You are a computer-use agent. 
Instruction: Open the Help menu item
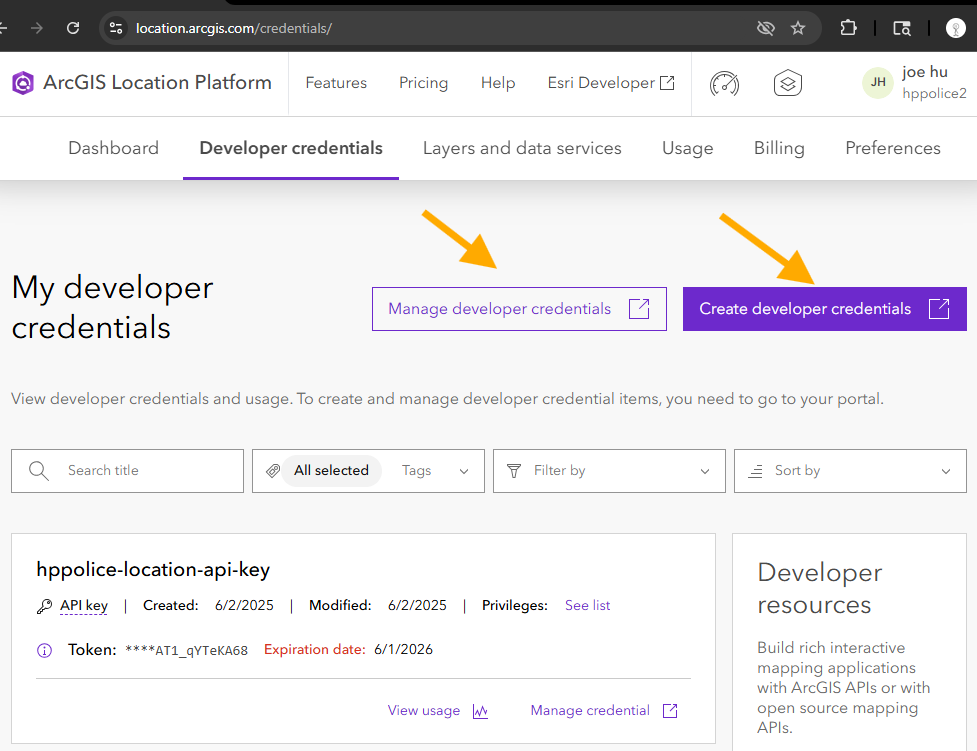(498, 83)
